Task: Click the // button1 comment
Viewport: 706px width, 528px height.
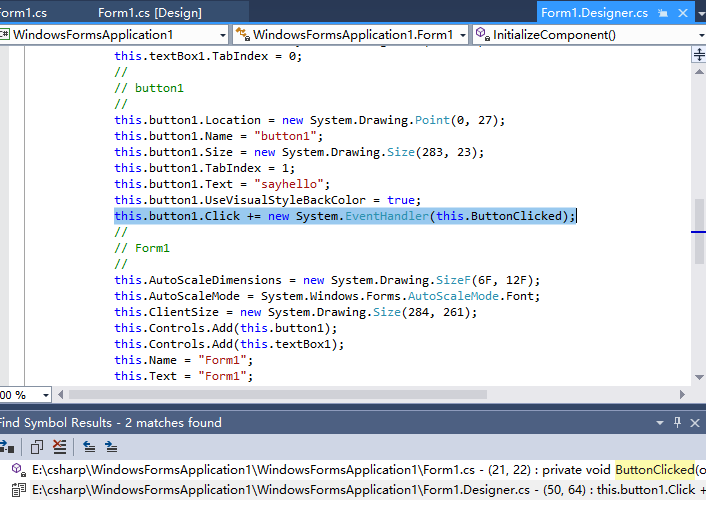Action: 149,88
